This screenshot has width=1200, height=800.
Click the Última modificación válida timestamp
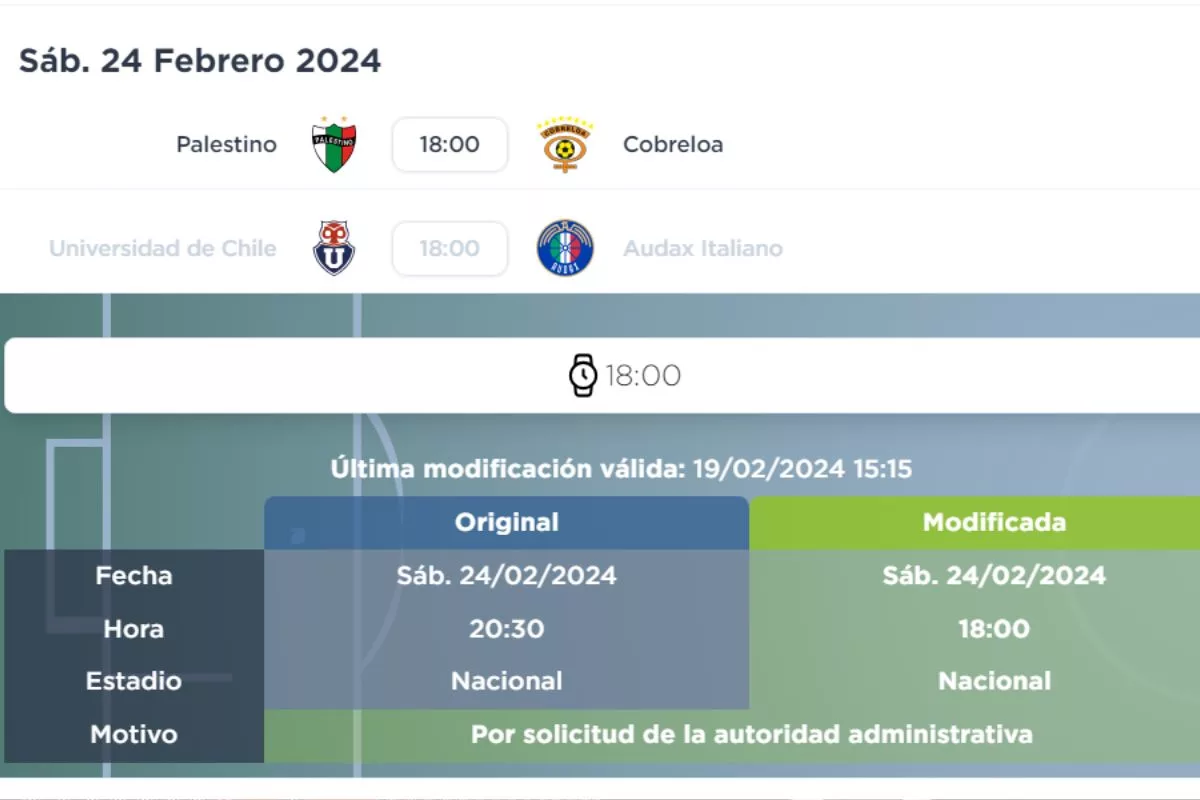621,469
